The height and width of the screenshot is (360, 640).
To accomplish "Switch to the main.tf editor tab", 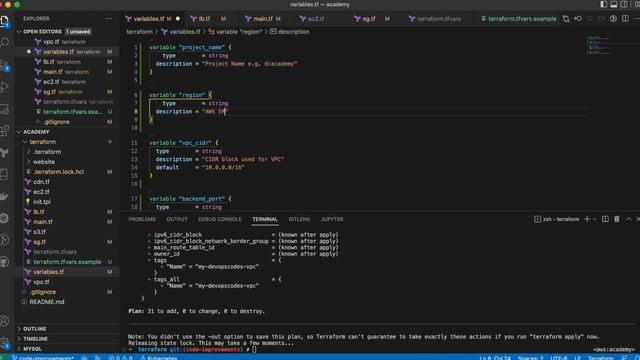I will pos(263,19).
